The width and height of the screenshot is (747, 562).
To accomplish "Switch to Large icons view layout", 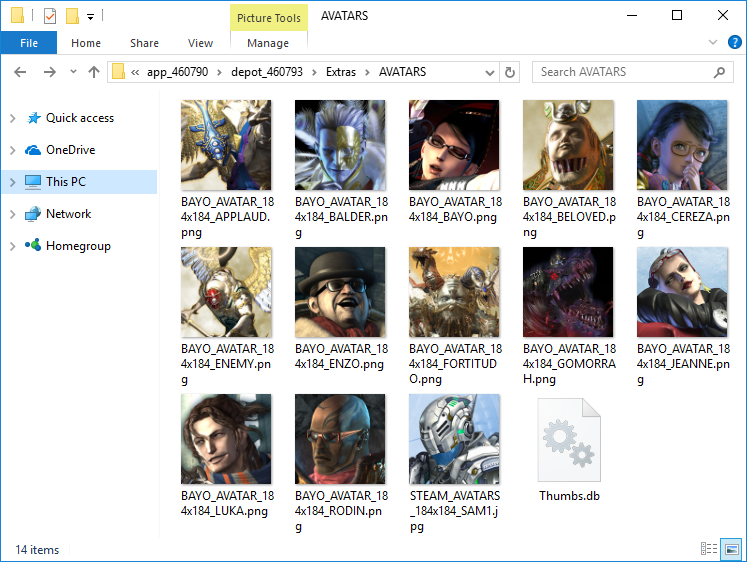I will pos(733,549).
